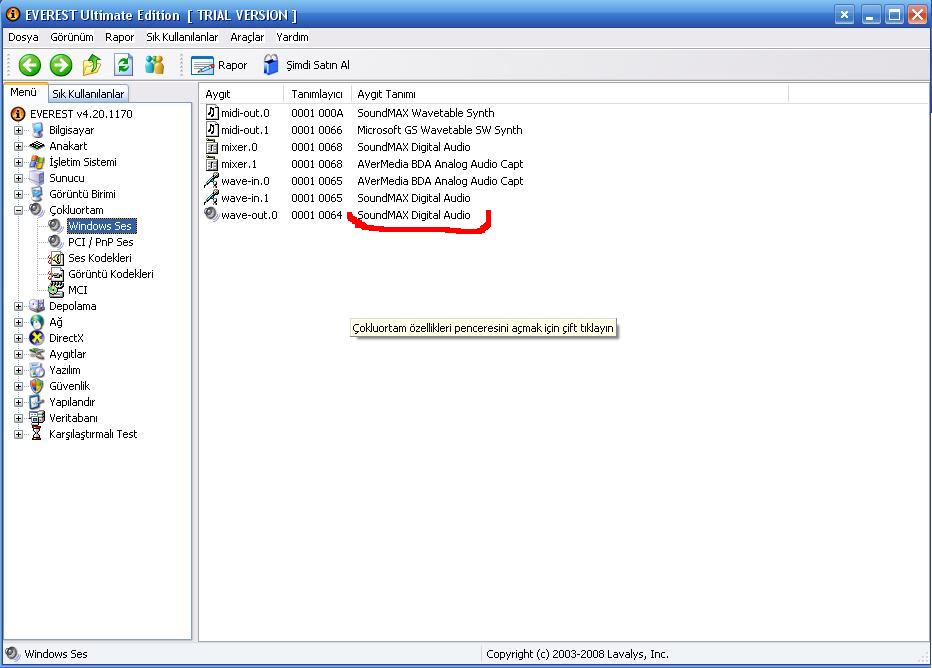Expand the Güvenlik tree node
The image size is (932, 668).
point(18,387)
